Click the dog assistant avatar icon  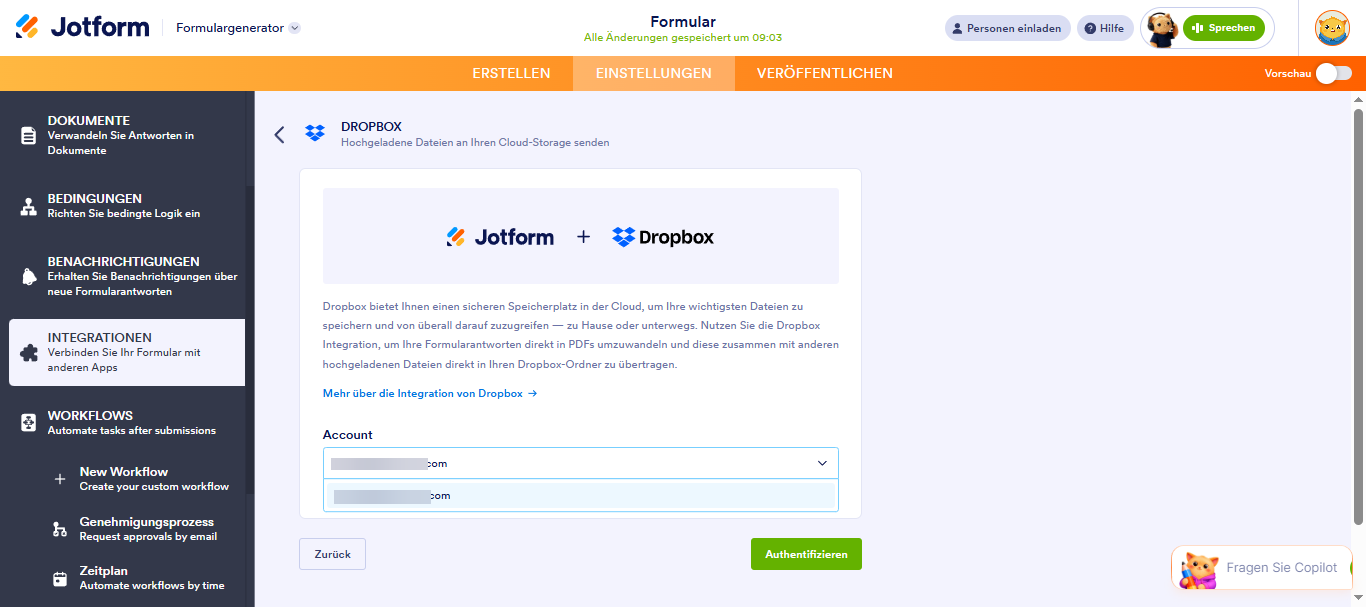(1161, 29)
